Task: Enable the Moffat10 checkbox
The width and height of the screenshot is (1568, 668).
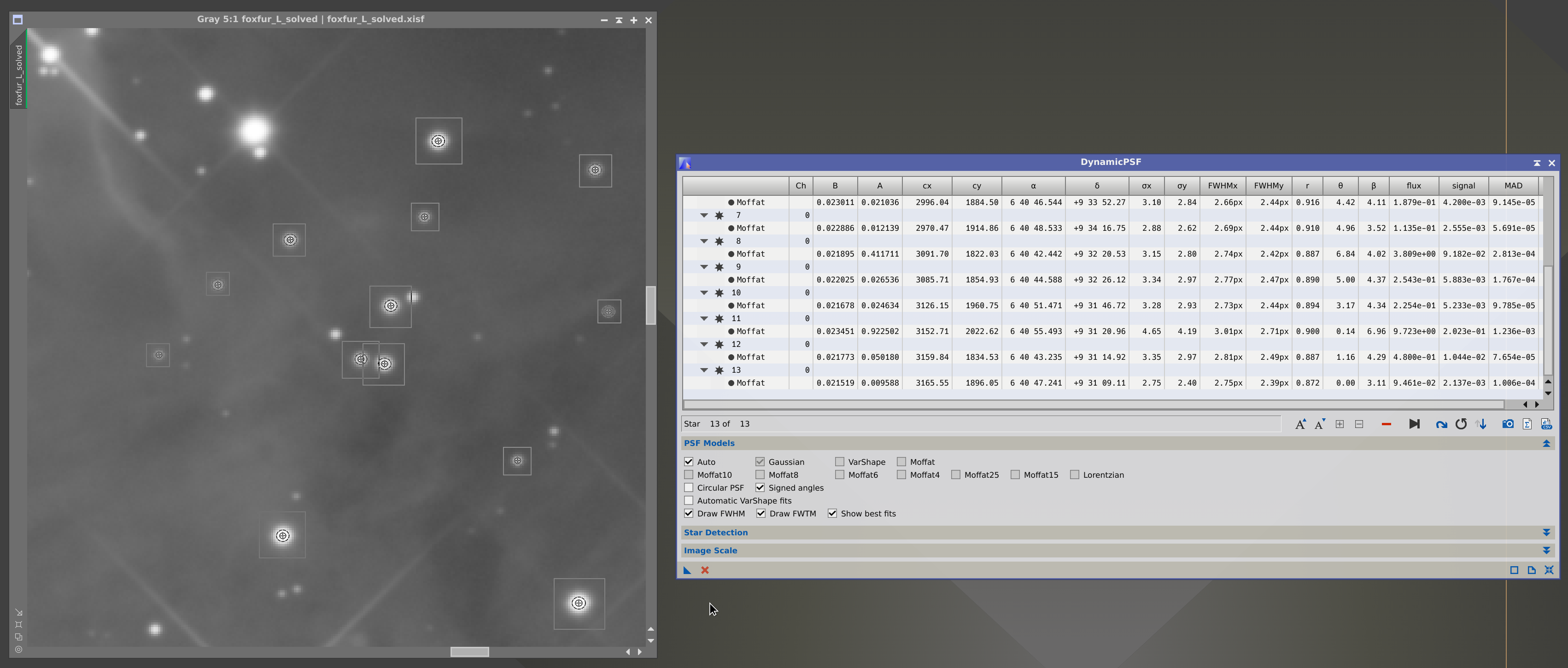Action: pyautogui.click(x=689, y=475)
